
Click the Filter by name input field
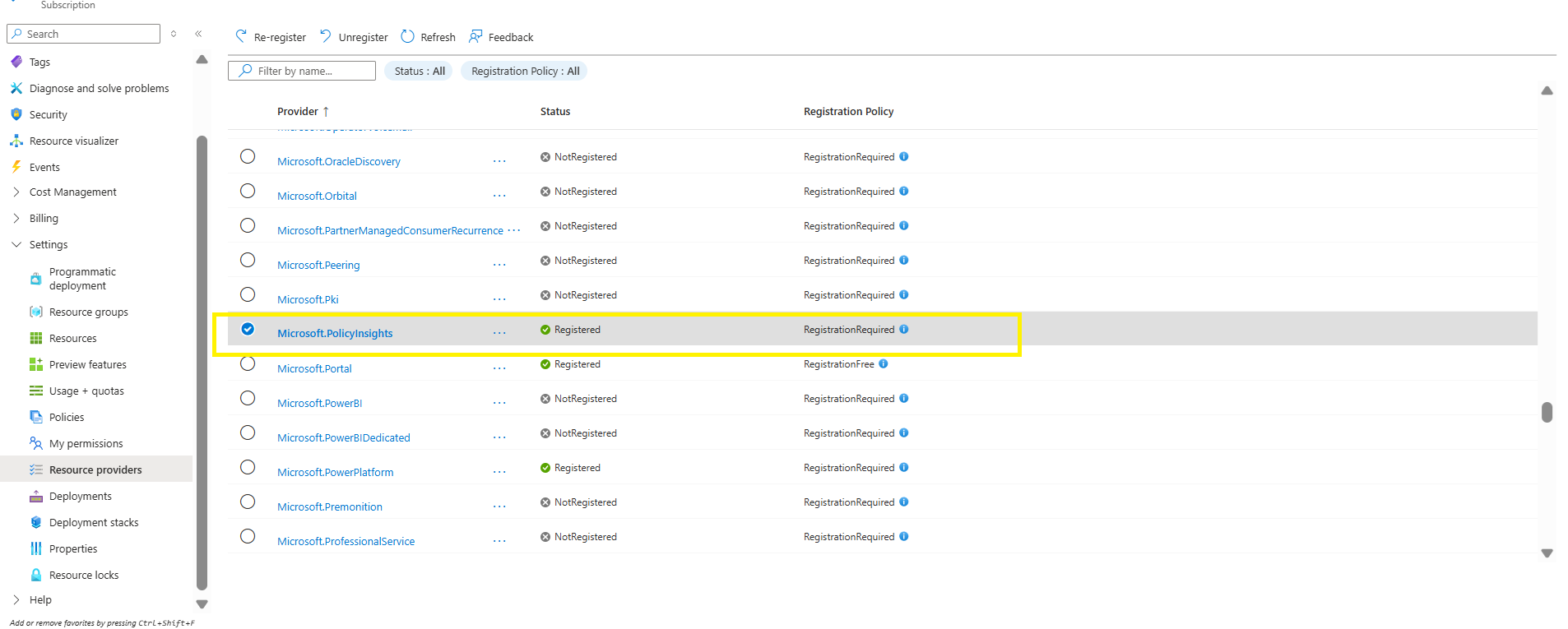302,71
